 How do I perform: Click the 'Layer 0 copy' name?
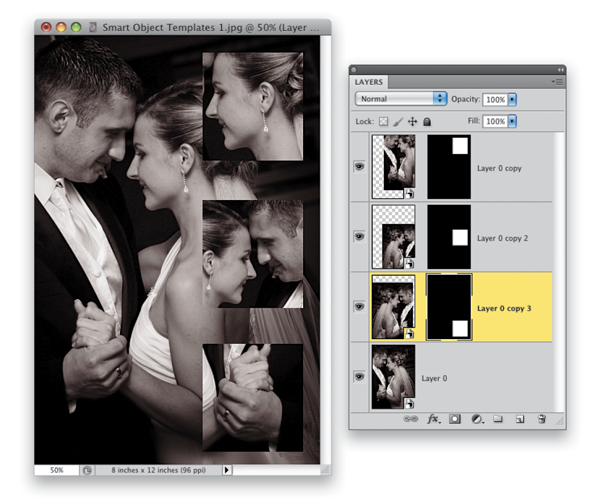click(x=499, y=168)
